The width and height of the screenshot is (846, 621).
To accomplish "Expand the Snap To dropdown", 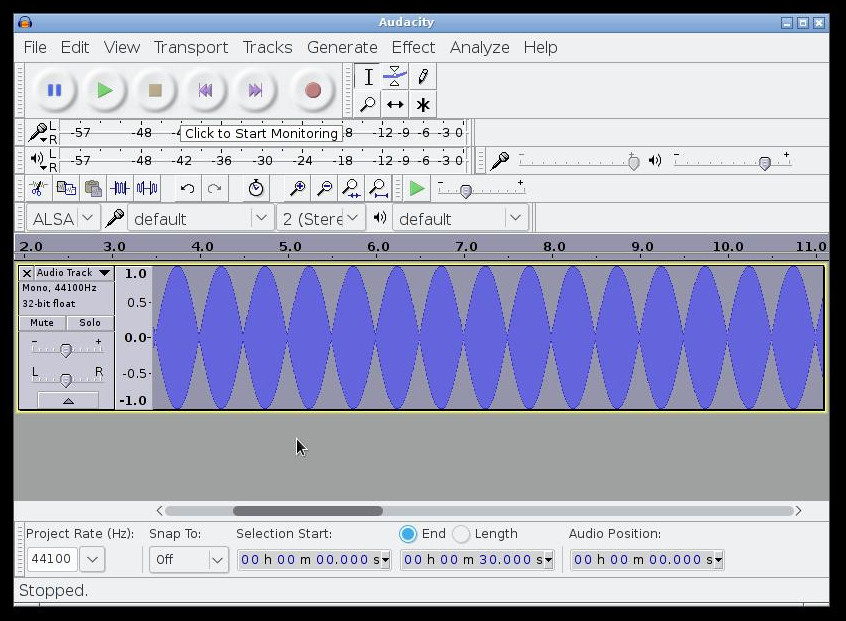I will (x=189, y=560).
